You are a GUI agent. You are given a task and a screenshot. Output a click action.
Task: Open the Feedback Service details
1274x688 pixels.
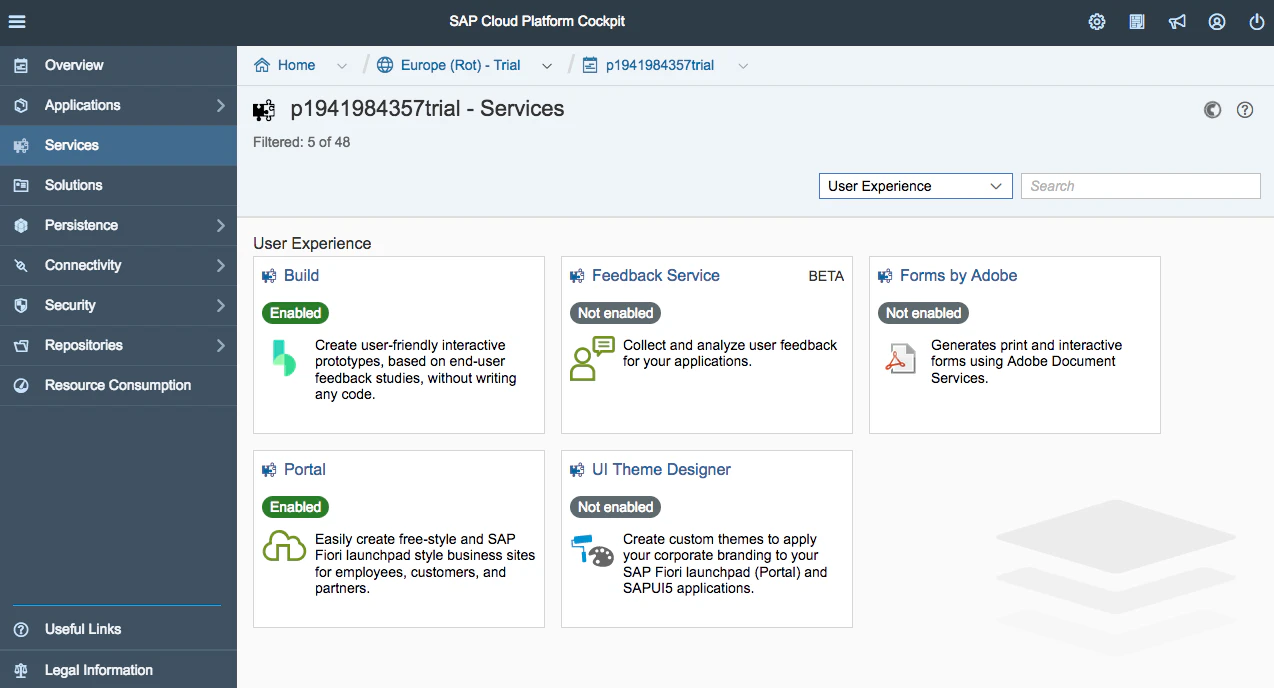(655, 275)
